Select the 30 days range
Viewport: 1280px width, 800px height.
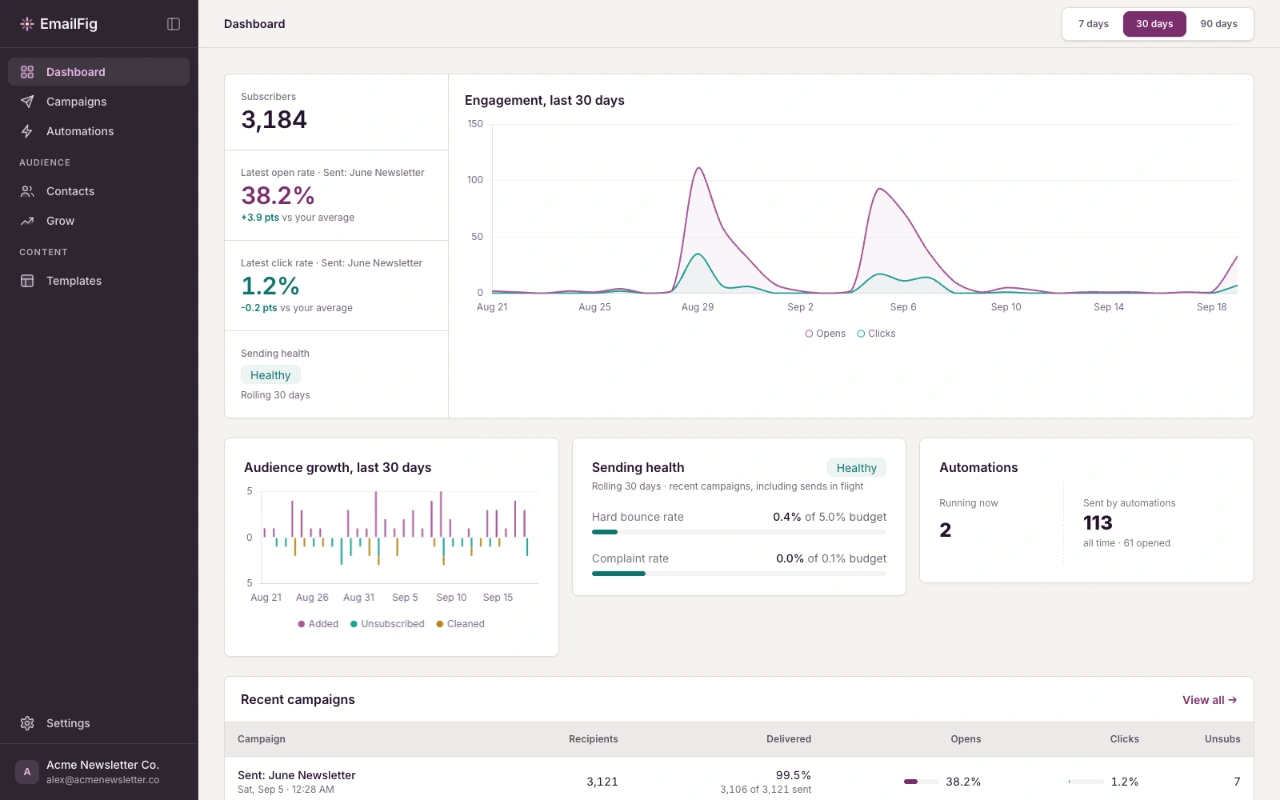[x=1155, y=24]
